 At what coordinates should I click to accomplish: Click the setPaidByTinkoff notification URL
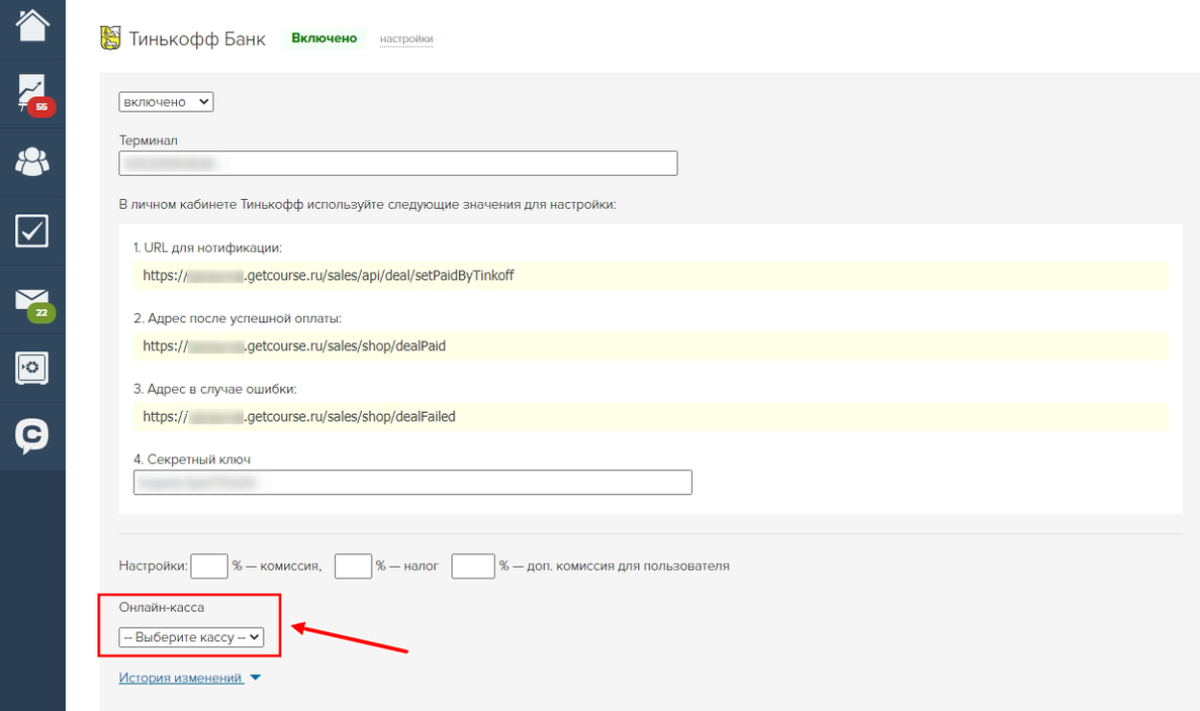[x=329, y=275]
